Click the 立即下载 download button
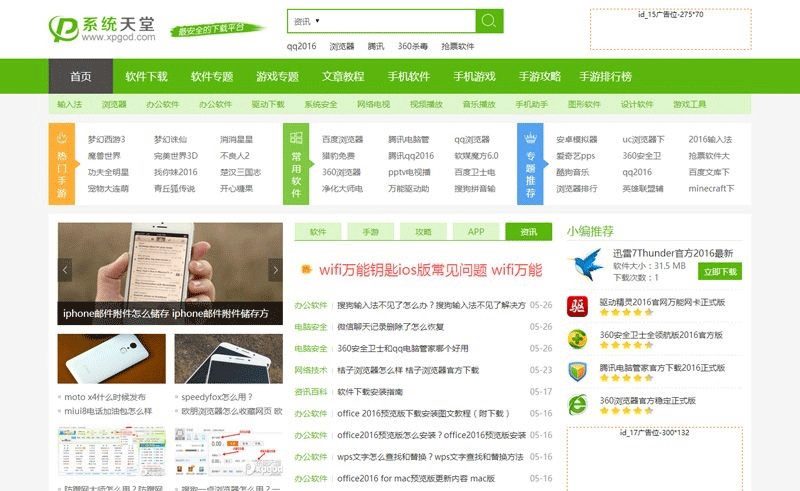800x491 pixels. 720,272
